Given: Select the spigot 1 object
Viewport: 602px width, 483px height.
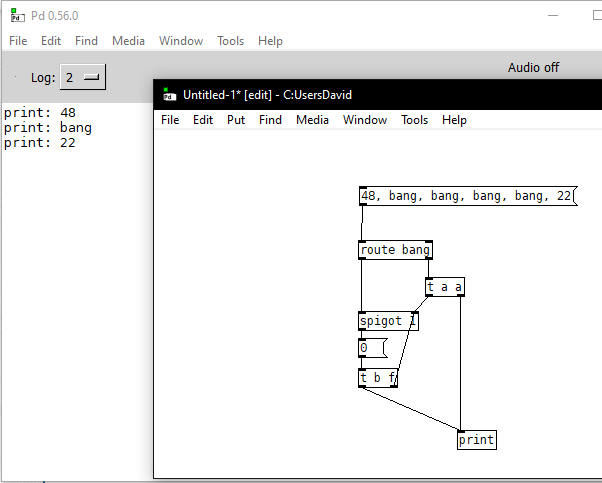Looking at the screenshot, I should coord(388,321).
